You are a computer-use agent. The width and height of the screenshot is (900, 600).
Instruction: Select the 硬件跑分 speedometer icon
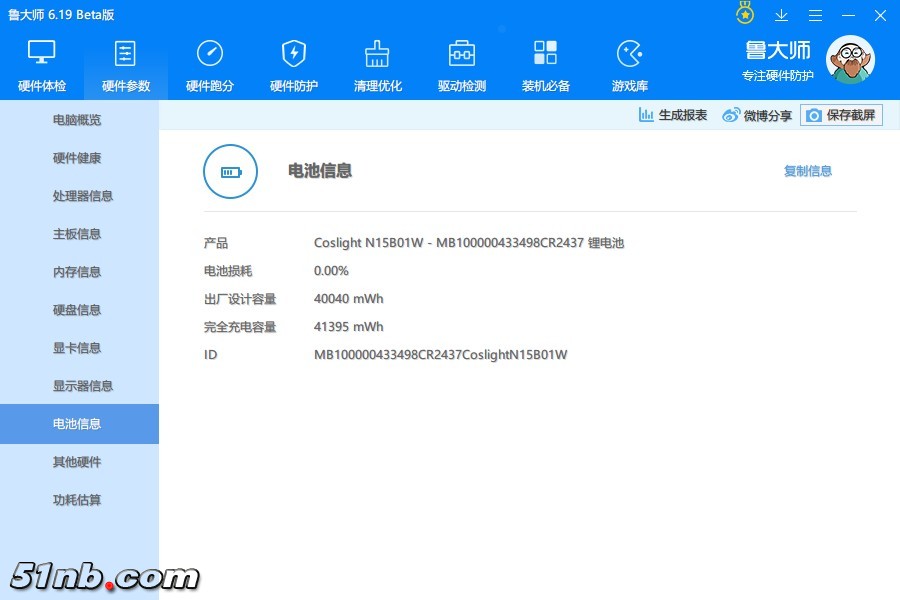coord(210,54)
